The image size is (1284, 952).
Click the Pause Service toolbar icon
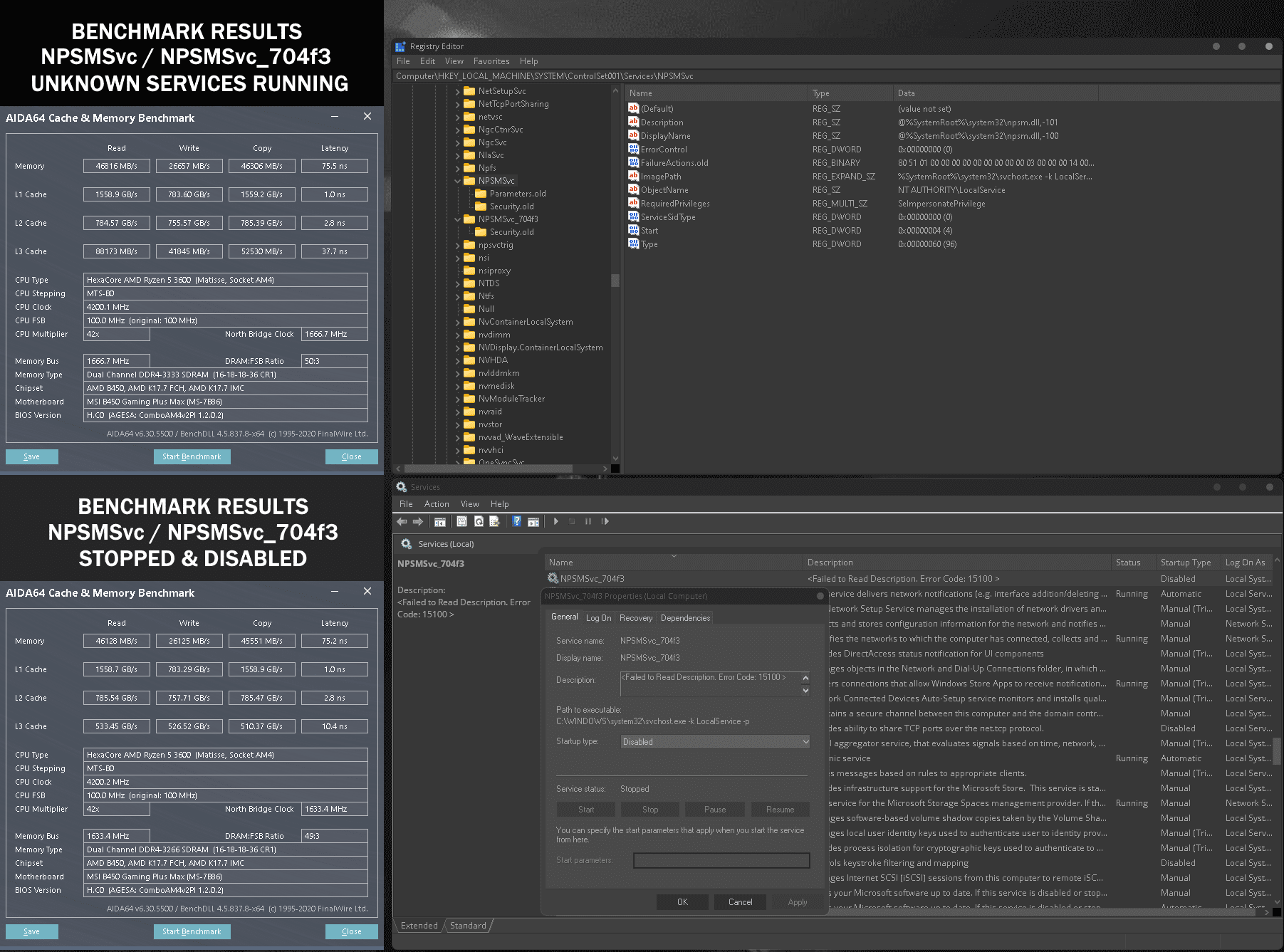pyautogui.click(x=588, y=522)
